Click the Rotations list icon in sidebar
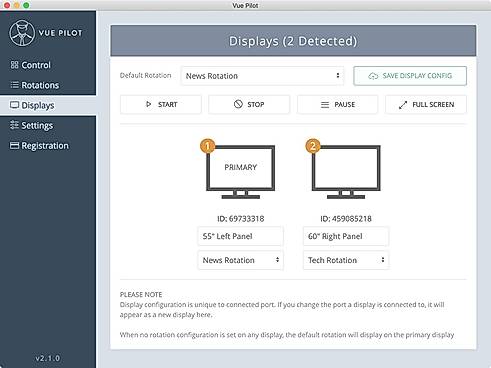491x368 pixels. pos(14,85)
